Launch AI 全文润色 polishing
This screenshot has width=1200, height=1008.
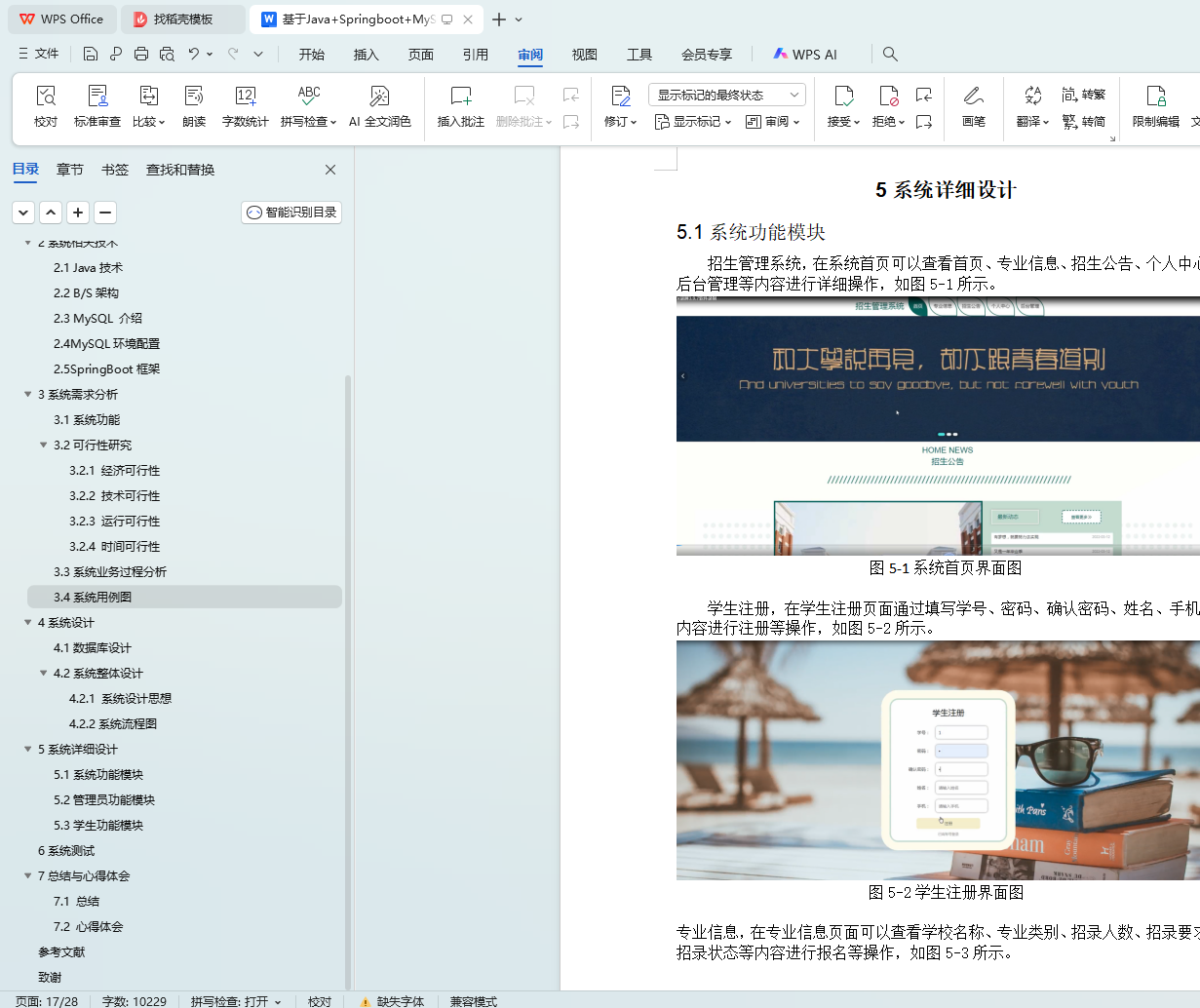(379, 106)
